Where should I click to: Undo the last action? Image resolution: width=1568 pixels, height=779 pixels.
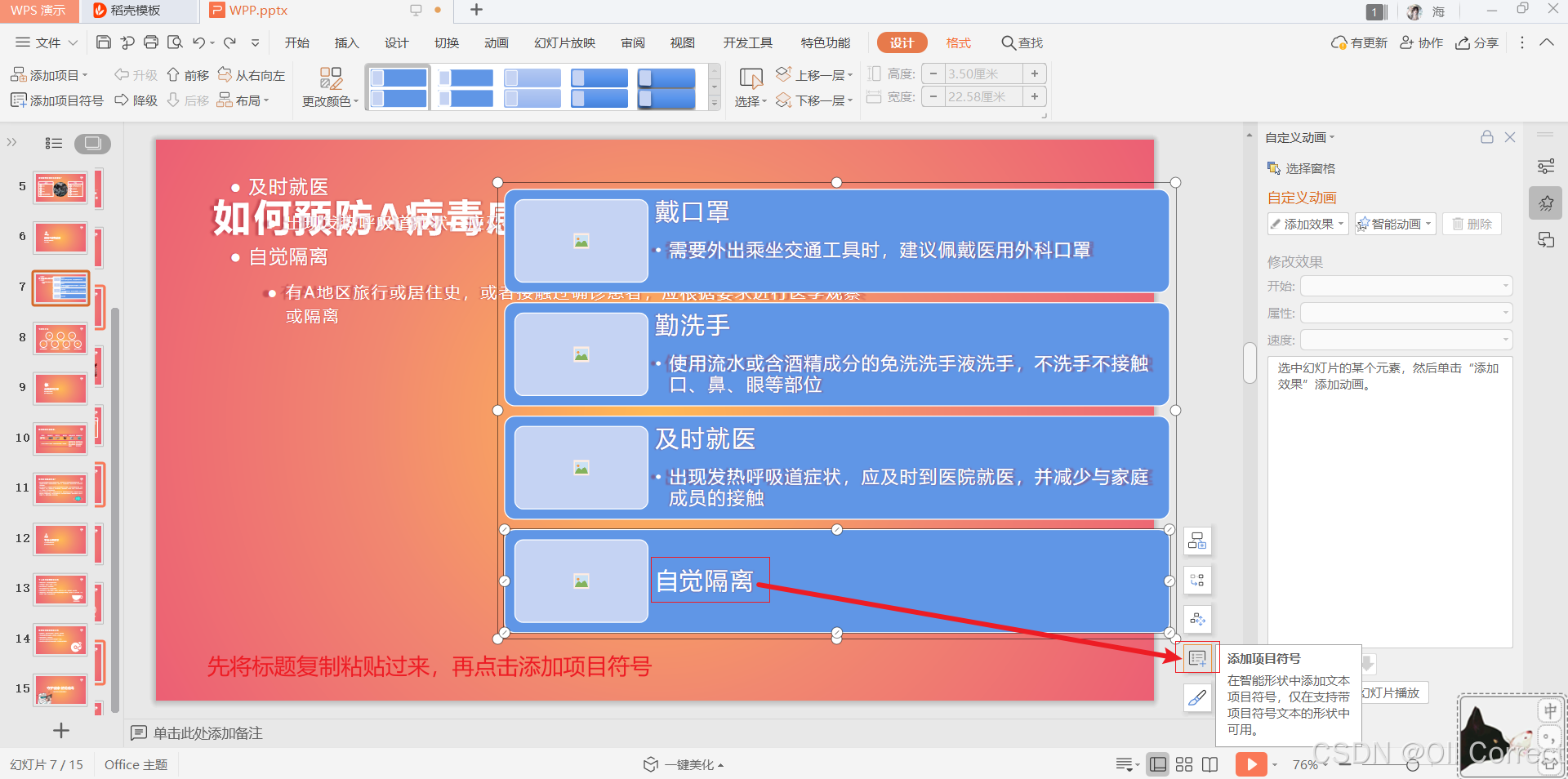(198, 42)
